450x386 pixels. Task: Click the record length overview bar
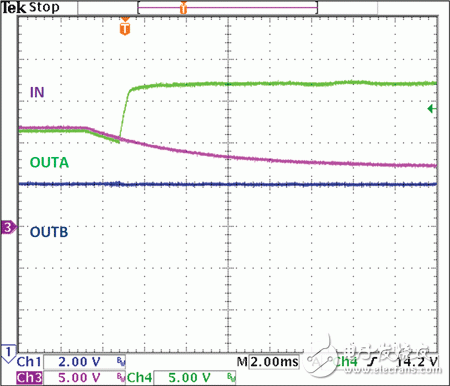228,8
